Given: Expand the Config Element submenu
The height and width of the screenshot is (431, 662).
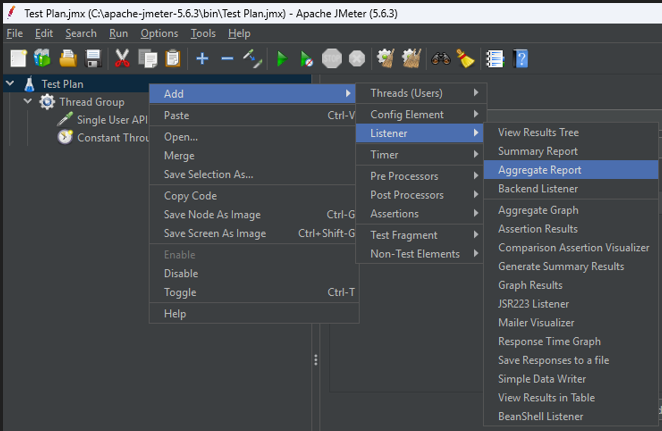Looking at the screenshot, I should coord(421,114).
